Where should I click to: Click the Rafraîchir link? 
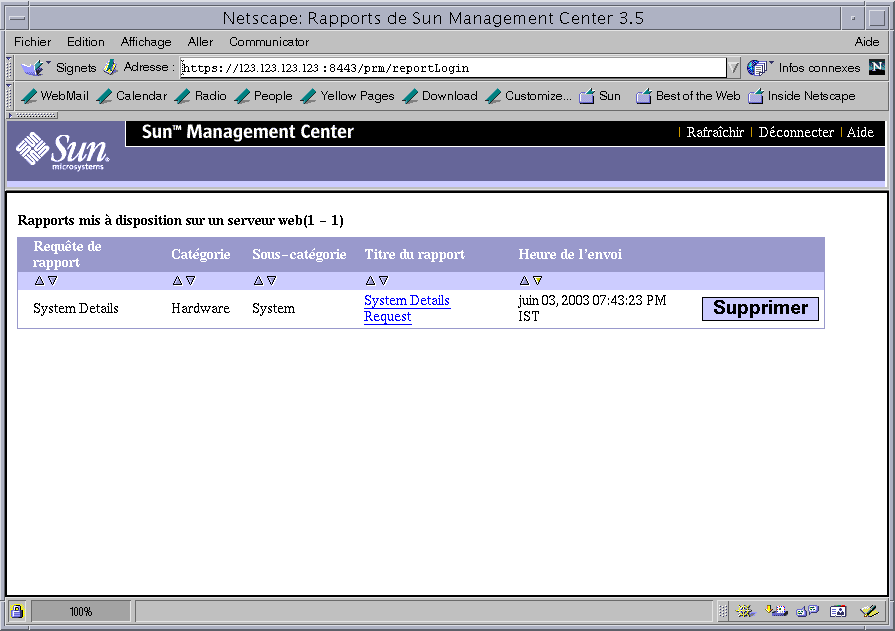tap(715, 132)
